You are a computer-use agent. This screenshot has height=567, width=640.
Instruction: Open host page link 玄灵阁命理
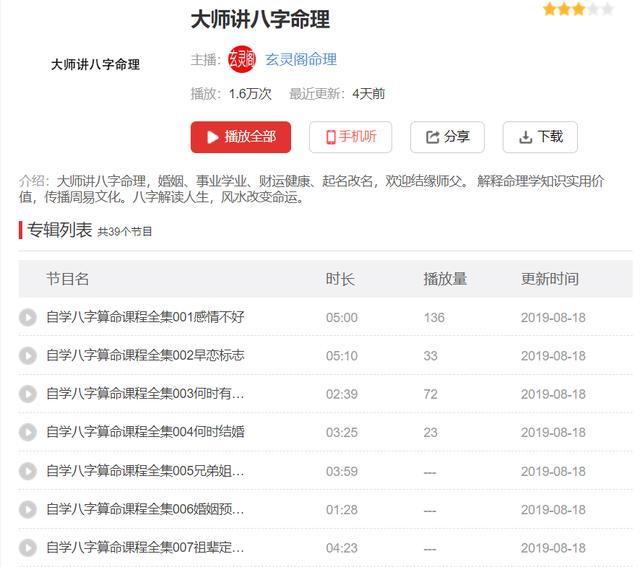coord(301,59)
